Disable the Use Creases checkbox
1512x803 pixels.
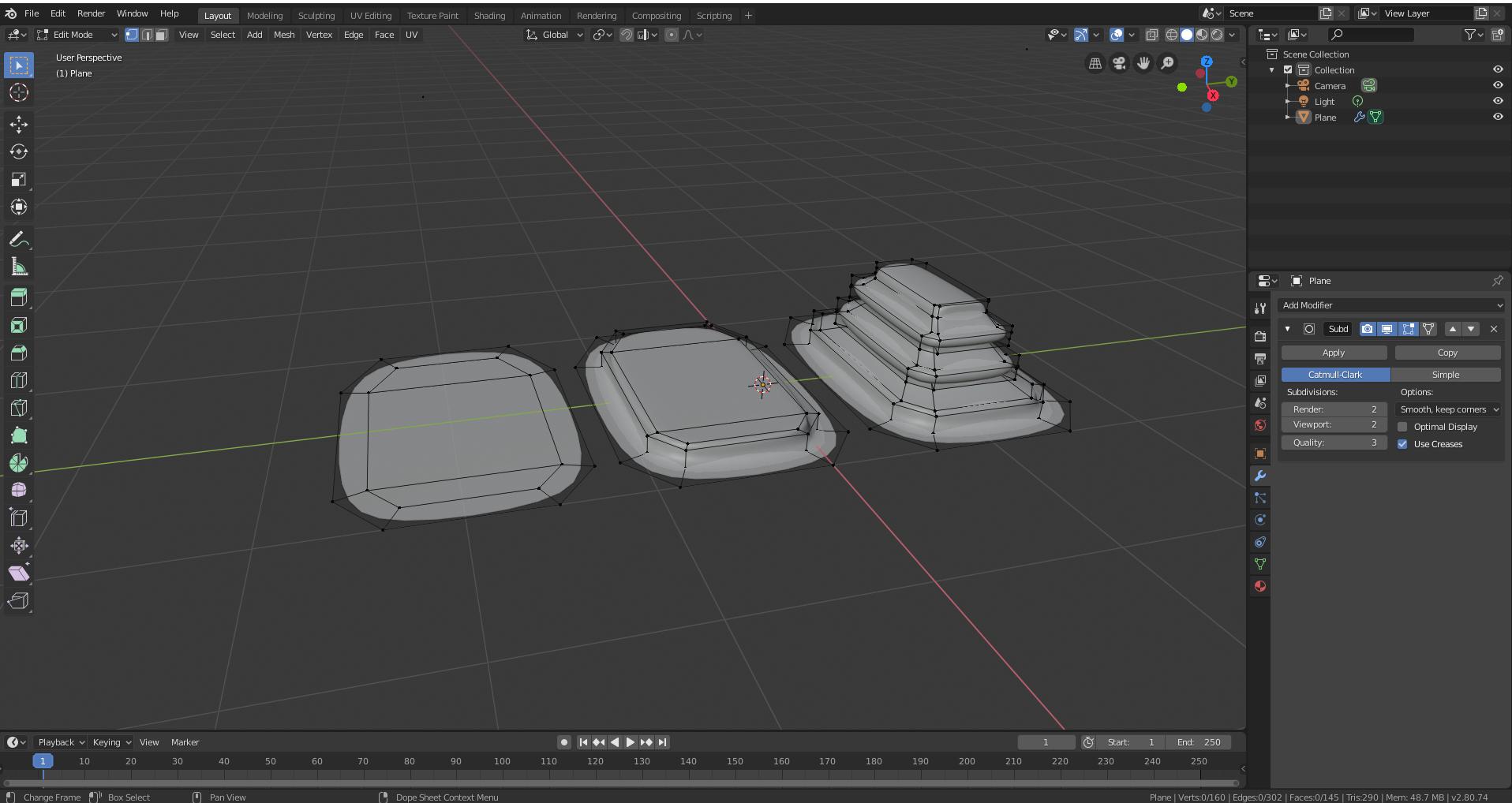pyautogui.click(x=1402, y=444)
